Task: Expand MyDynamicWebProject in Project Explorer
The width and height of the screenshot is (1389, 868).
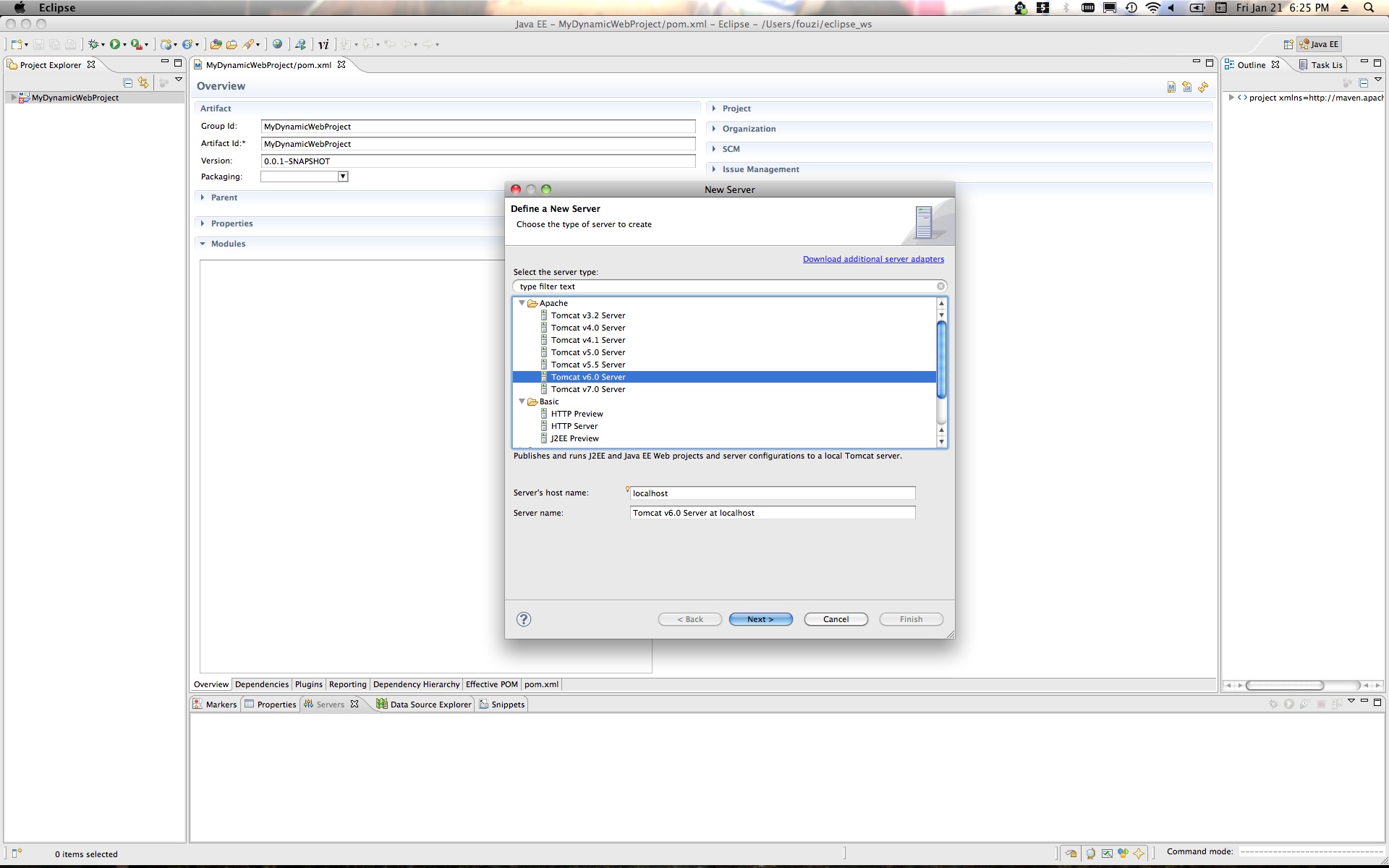Action: coord(14,98)
